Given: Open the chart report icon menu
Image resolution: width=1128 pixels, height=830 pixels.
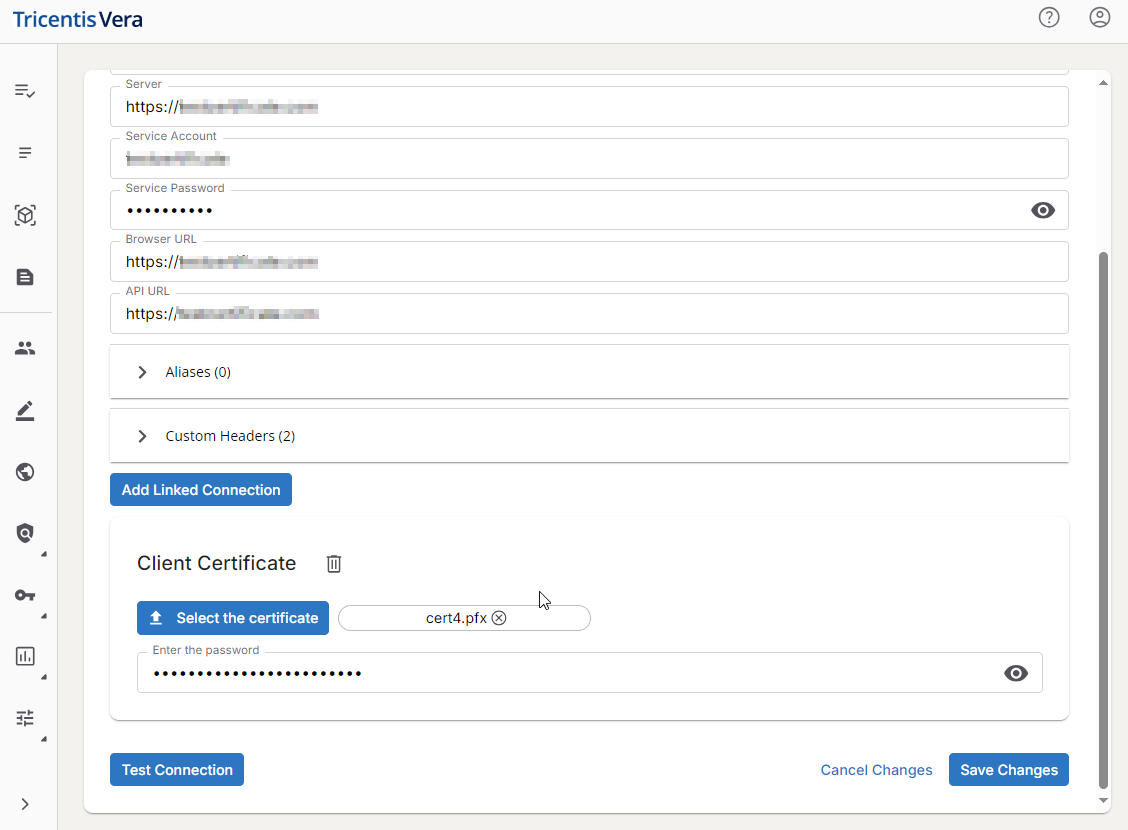Looking at the screenshot, I should tap(25, 656).
